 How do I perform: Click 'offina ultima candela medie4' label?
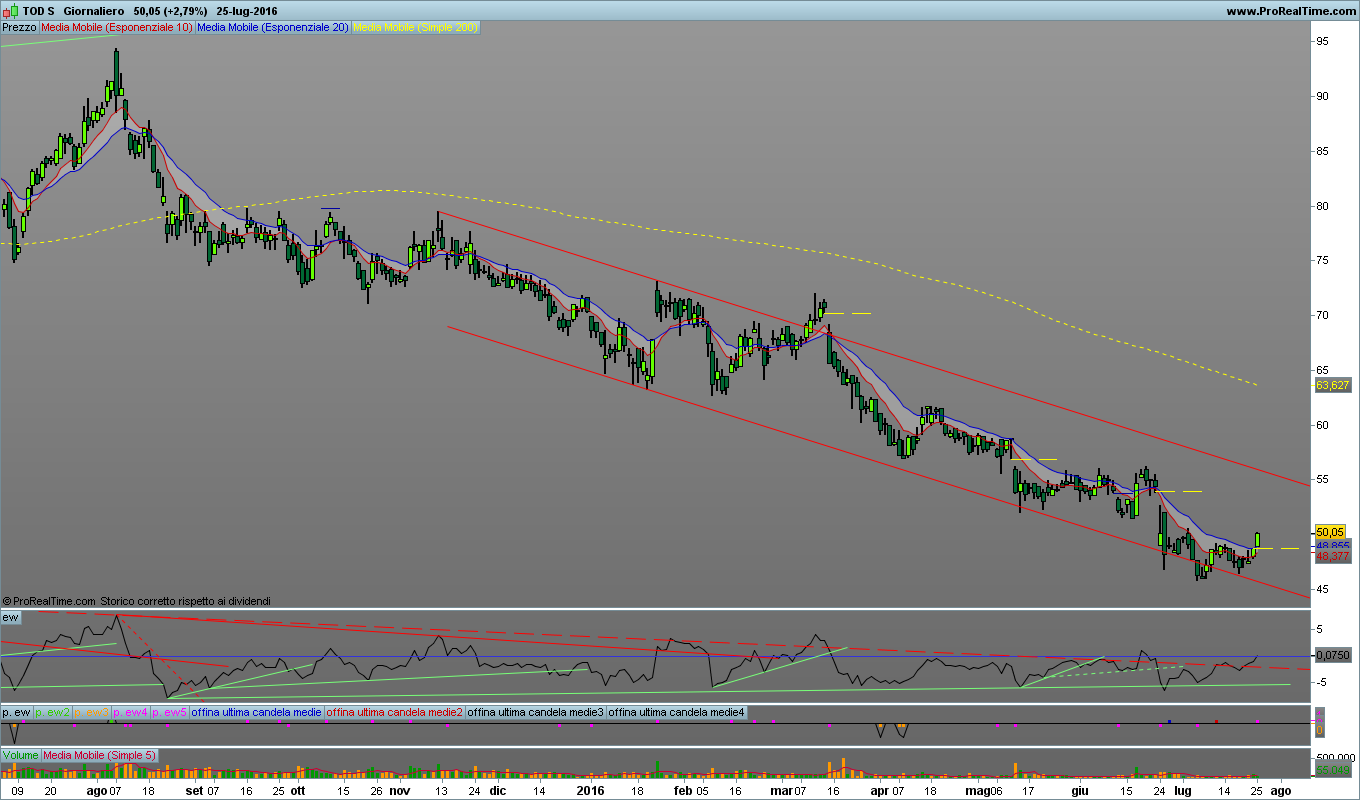click(677, 712)
